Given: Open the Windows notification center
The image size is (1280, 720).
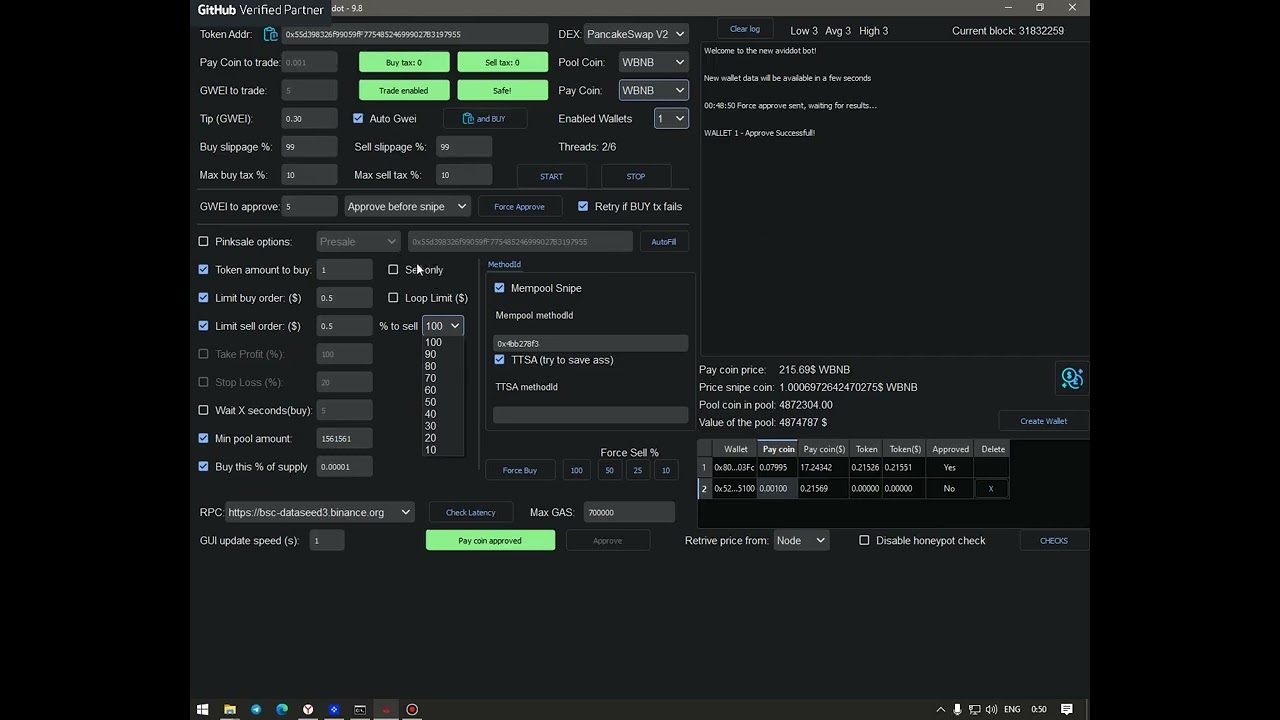Looking at the screenshot, I should point(1067,709).
